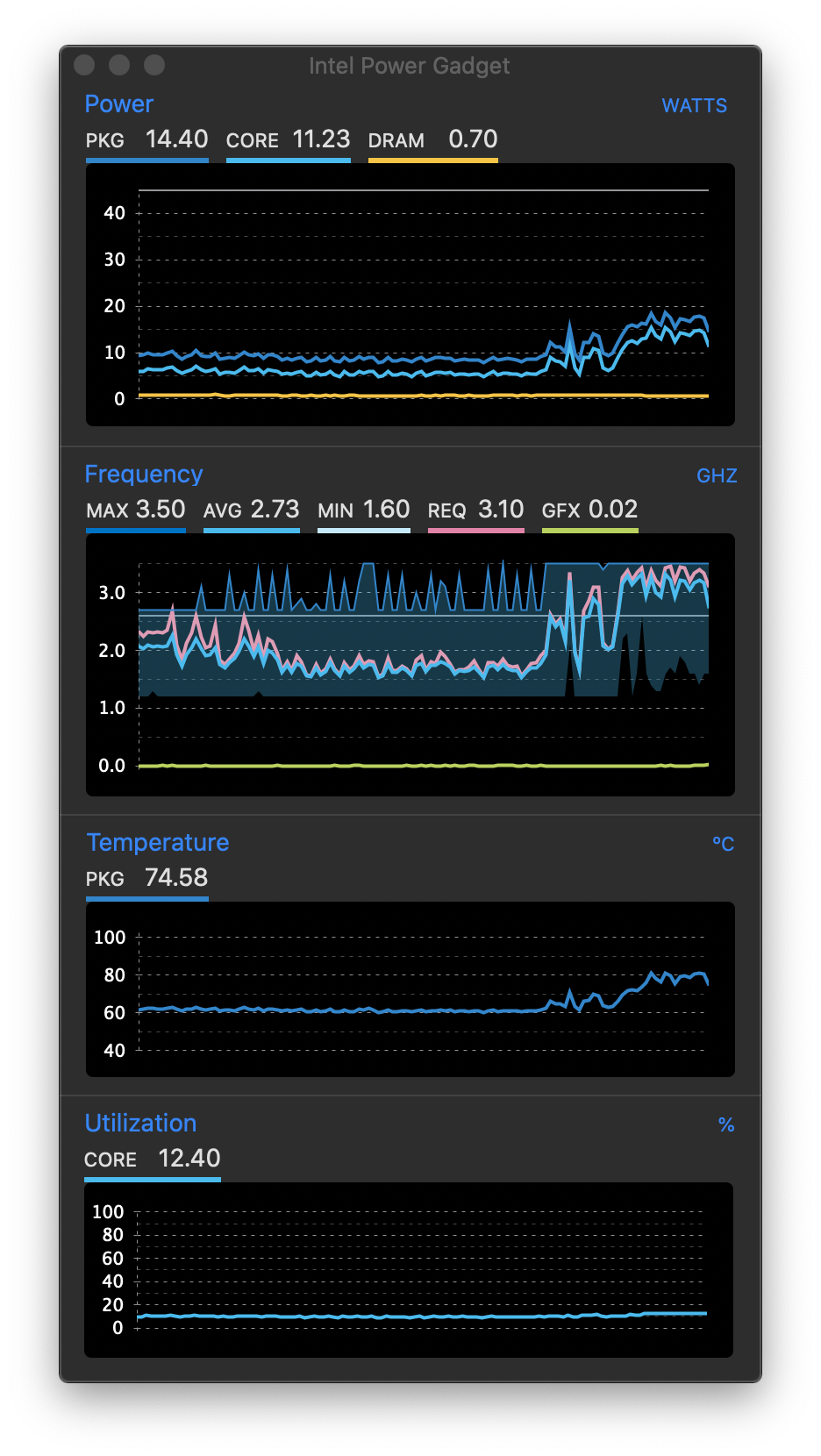Select the REQ frequency value 3.10

[x=501, y=509]
